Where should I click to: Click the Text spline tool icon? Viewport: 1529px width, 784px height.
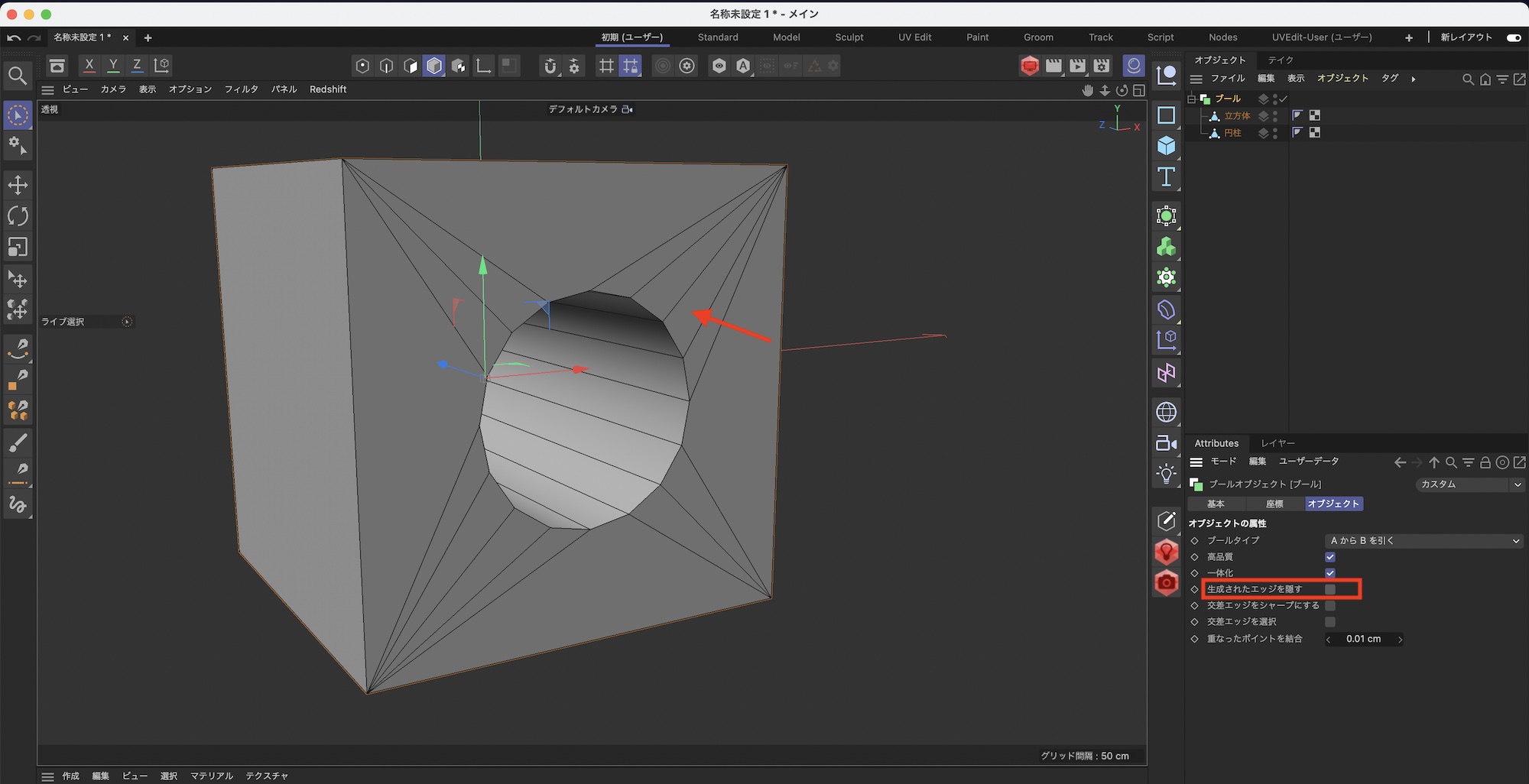pos(1166,177)
